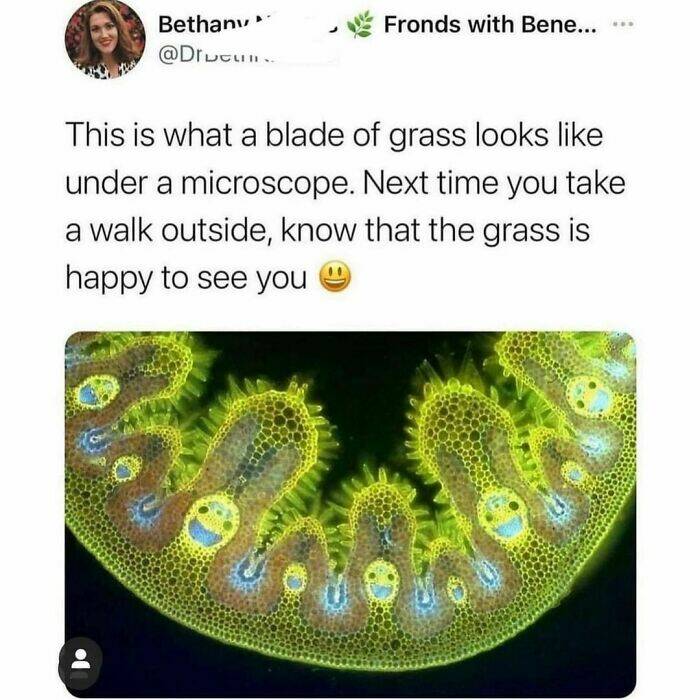Click the smiley cell near the photo's top-left corner
Image resolution: width=700 pixels, height=700 pixels.
(98, 392)
